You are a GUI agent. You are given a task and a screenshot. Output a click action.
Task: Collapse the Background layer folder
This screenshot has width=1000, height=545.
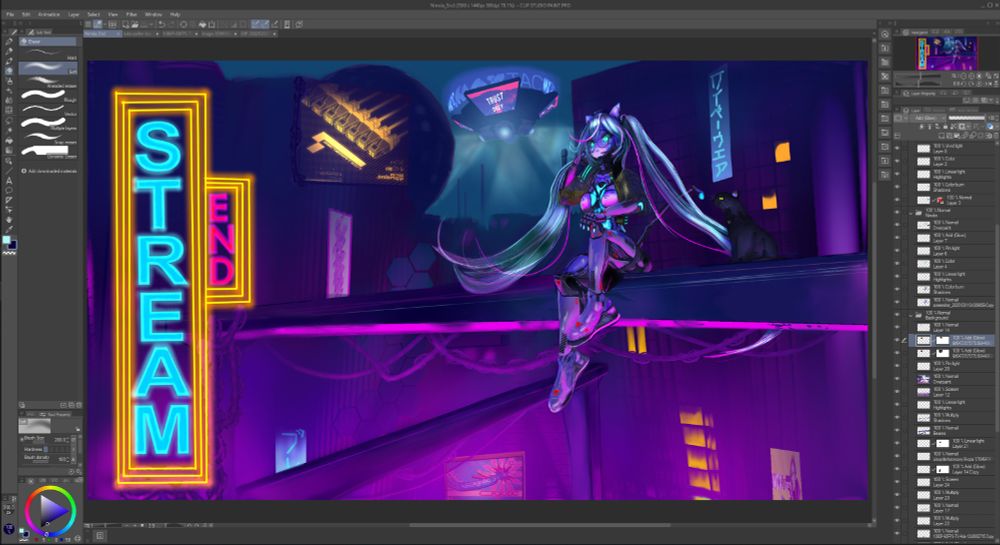click(911, 315)
